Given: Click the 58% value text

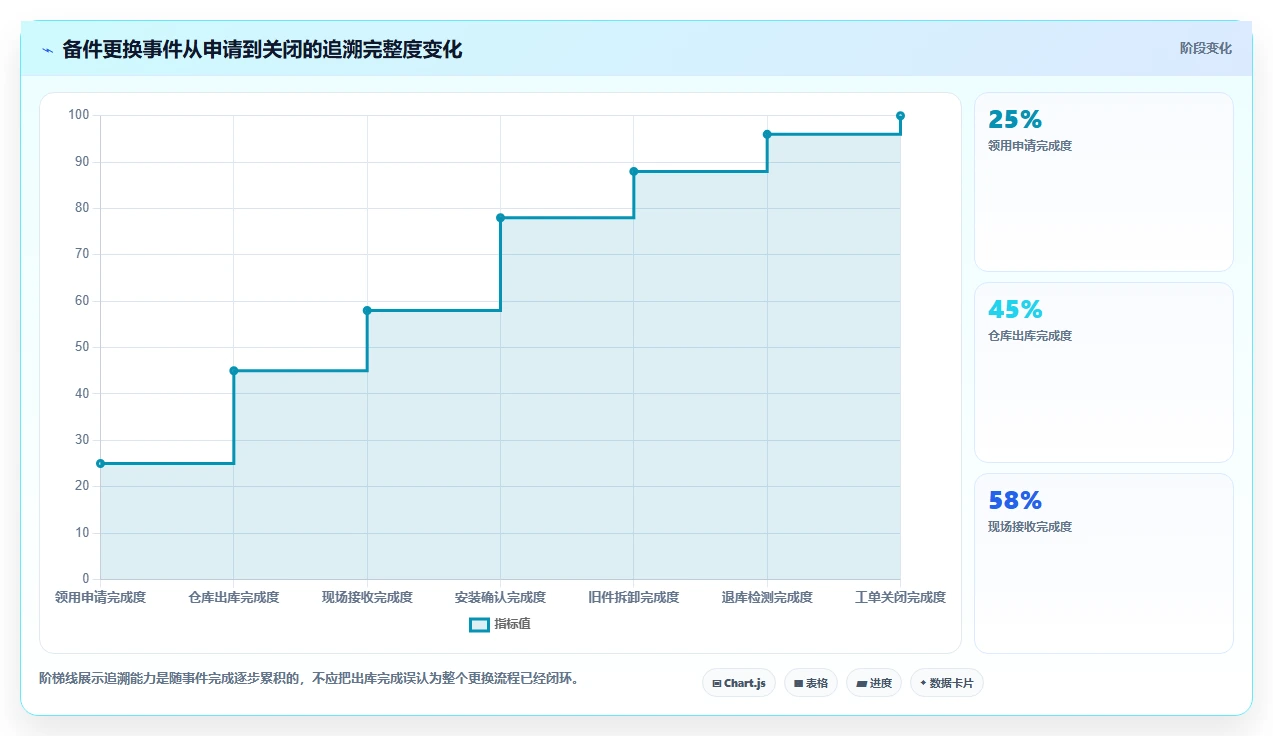Looking at the screenshot, I should [1015, 500].
